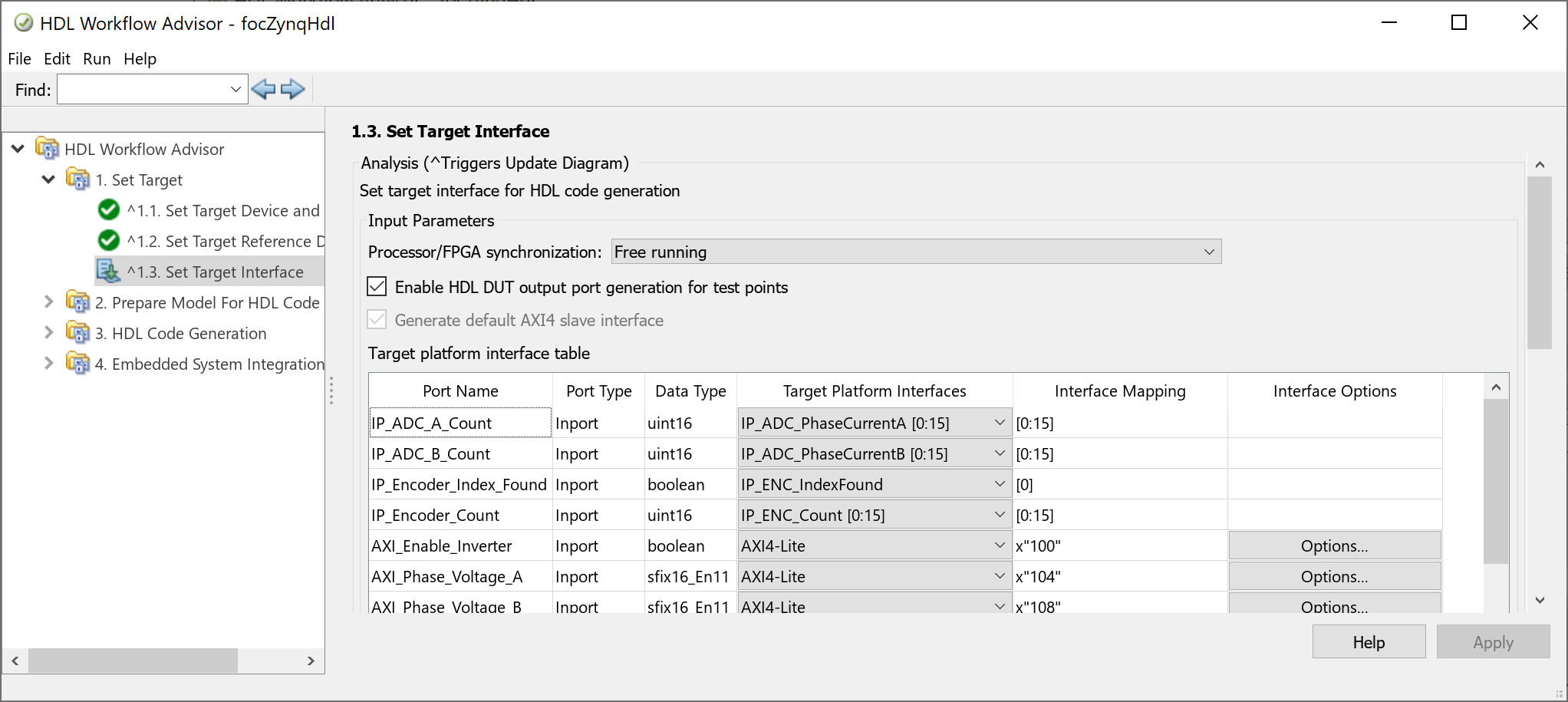
Task: Click the Help button at bottom right
Action: pos(1369,642)
